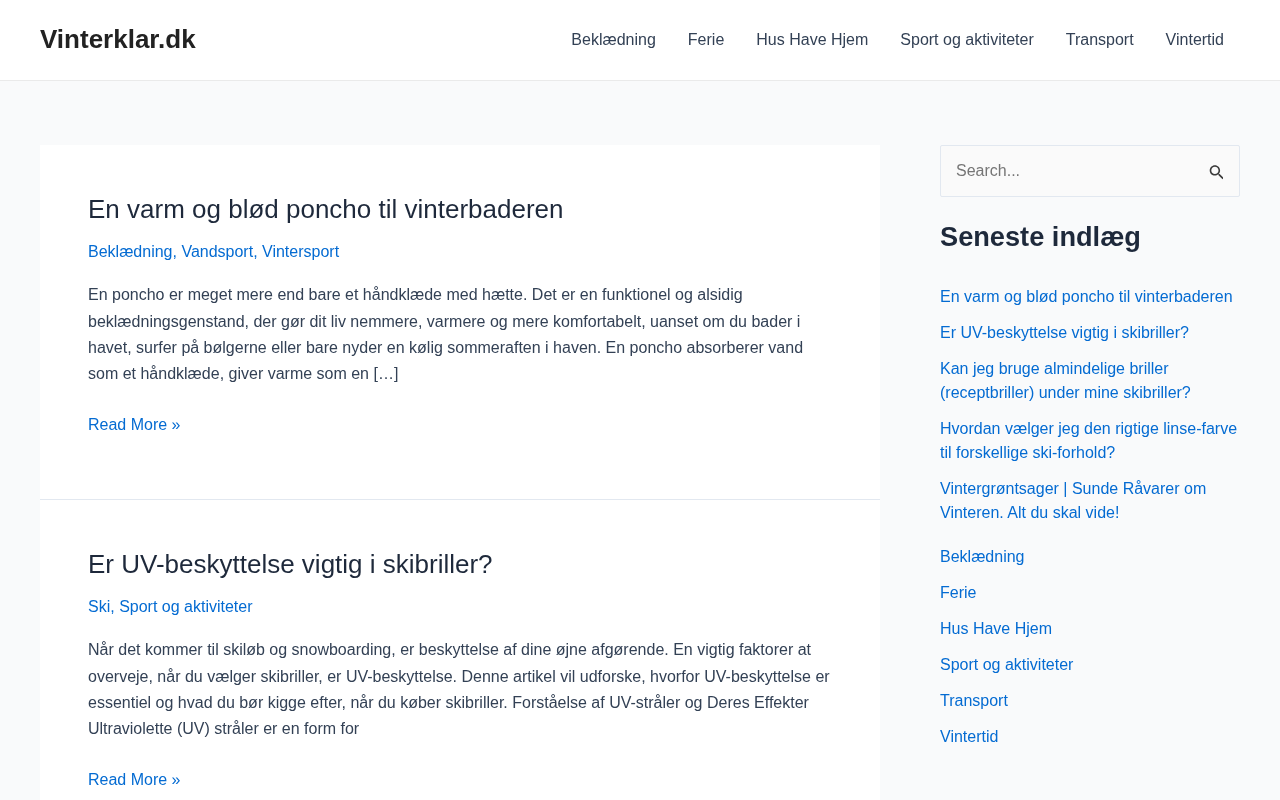Open the UV-beskyttelse skibriller article heading
Viewport: 1280px width, 800px height.
click(x=290, y=564)
